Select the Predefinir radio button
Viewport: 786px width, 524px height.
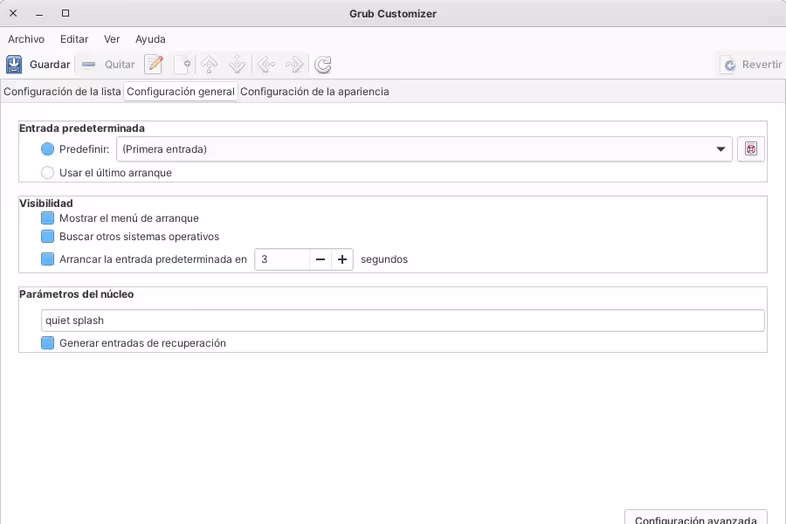click(x=48, y=149)
